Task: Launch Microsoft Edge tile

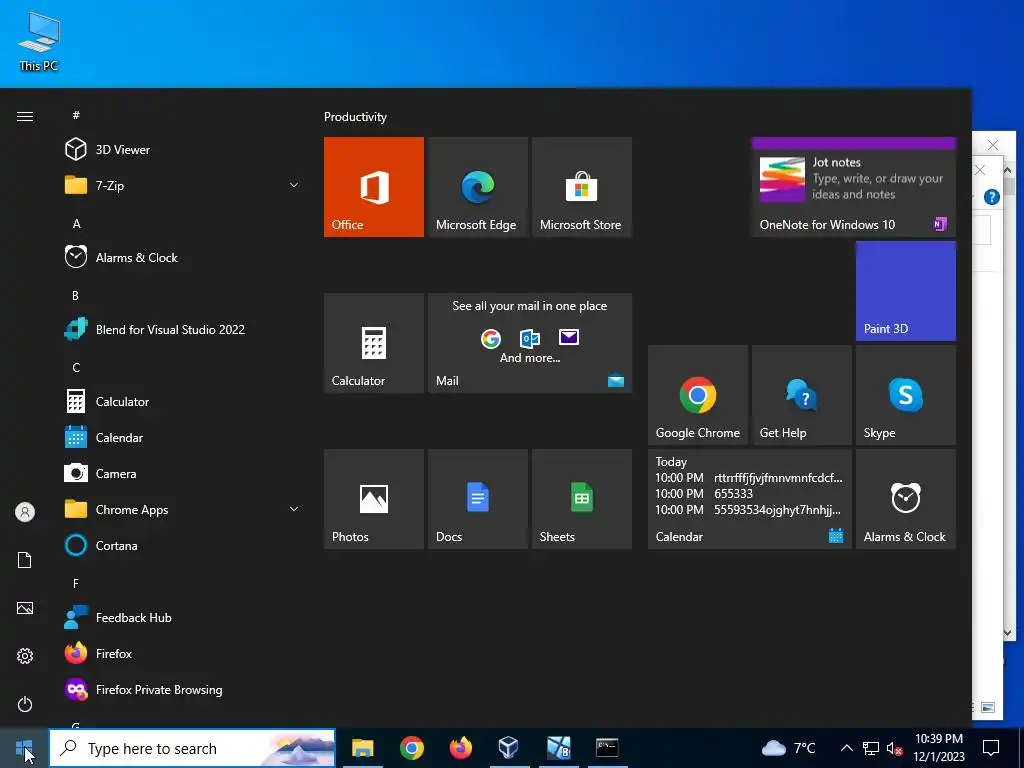Action: tap(477, 187)
